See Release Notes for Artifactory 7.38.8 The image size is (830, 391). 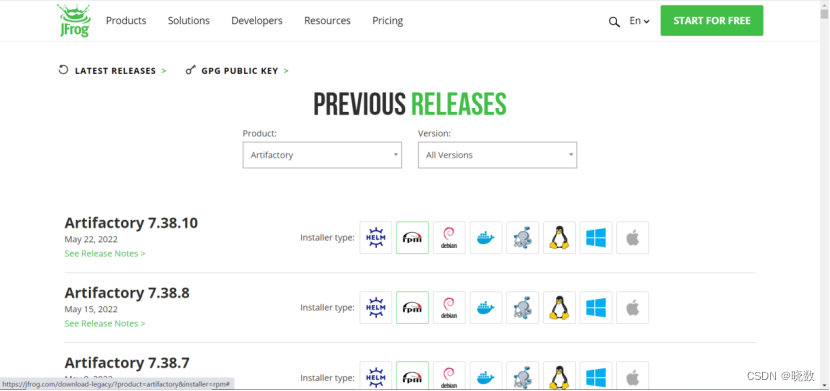coord(105,323)
